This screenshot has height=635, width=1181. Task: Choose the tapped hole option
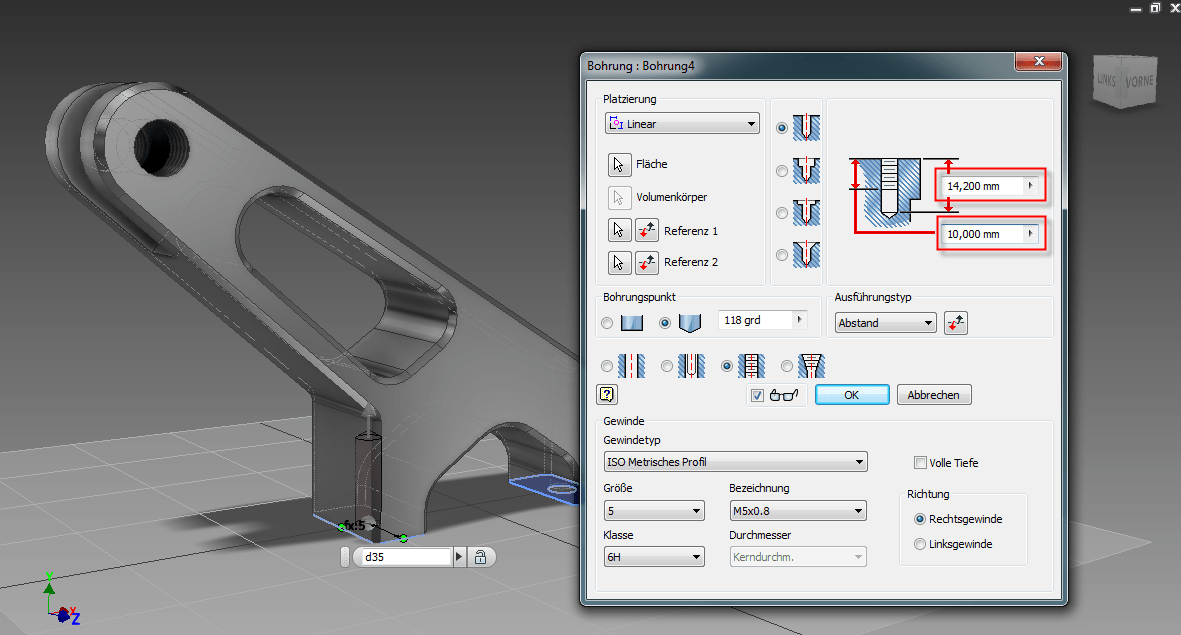tap(727, 366)
